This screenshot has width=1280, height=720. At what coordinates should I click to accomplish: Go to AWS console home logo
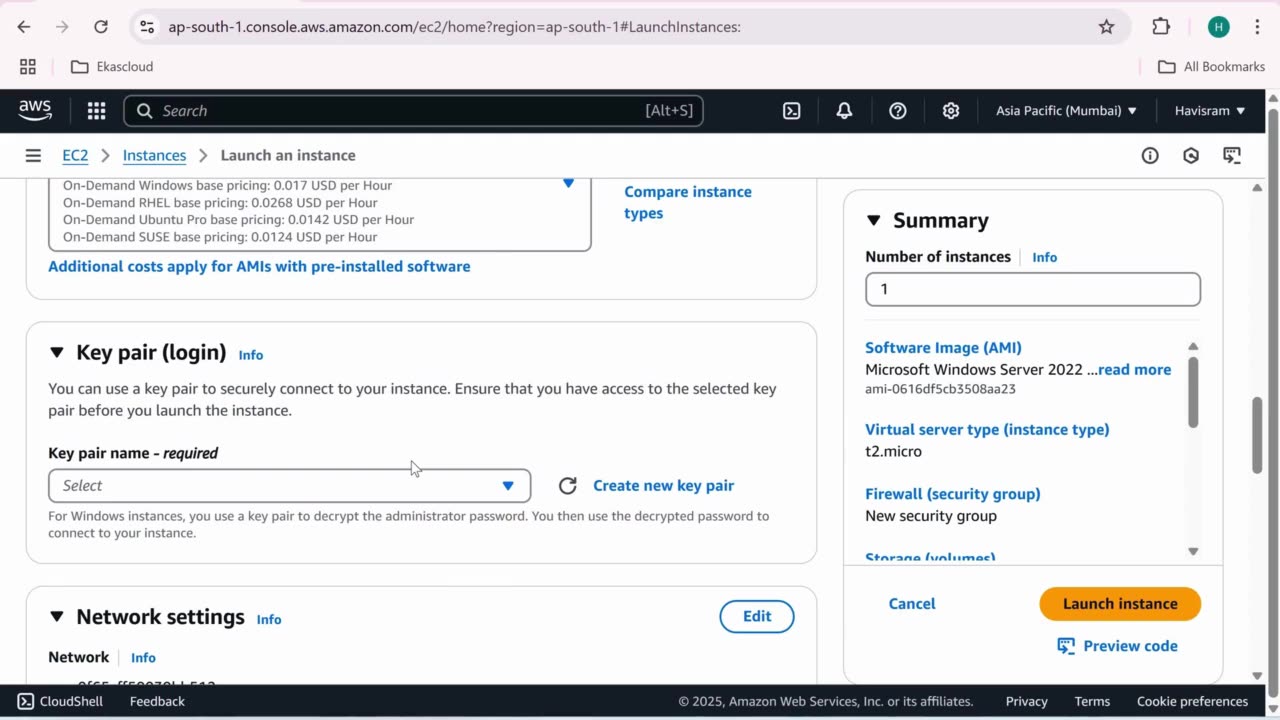click(35, 110)
